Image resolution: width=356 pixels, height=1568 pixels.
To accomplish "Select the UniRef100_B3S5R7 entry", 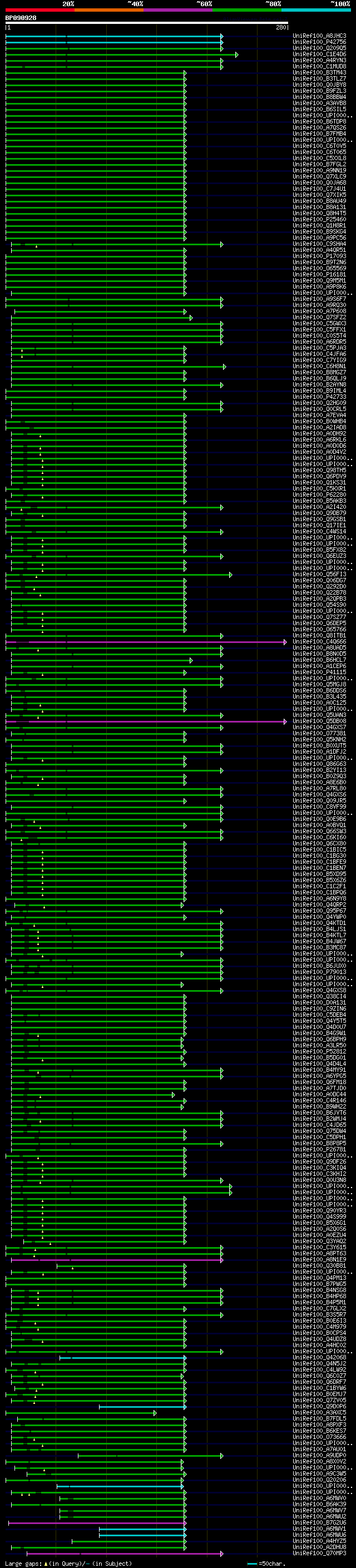I will pyautogui.click(x=319, y=1315).
